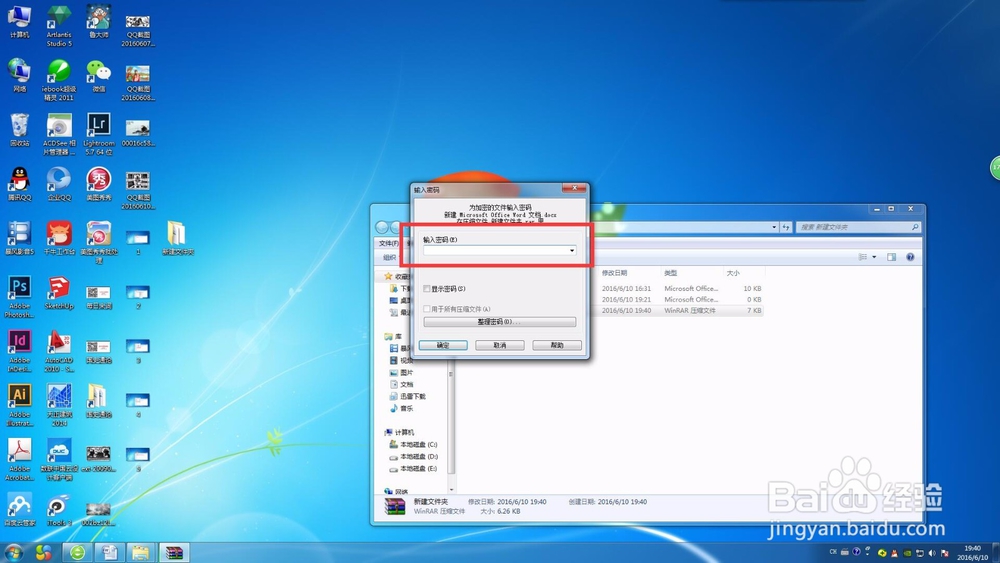Click the Explorer search box 搜索 新建文件夹
This screenshot has height=563, width=1000.
click(858, 227)
